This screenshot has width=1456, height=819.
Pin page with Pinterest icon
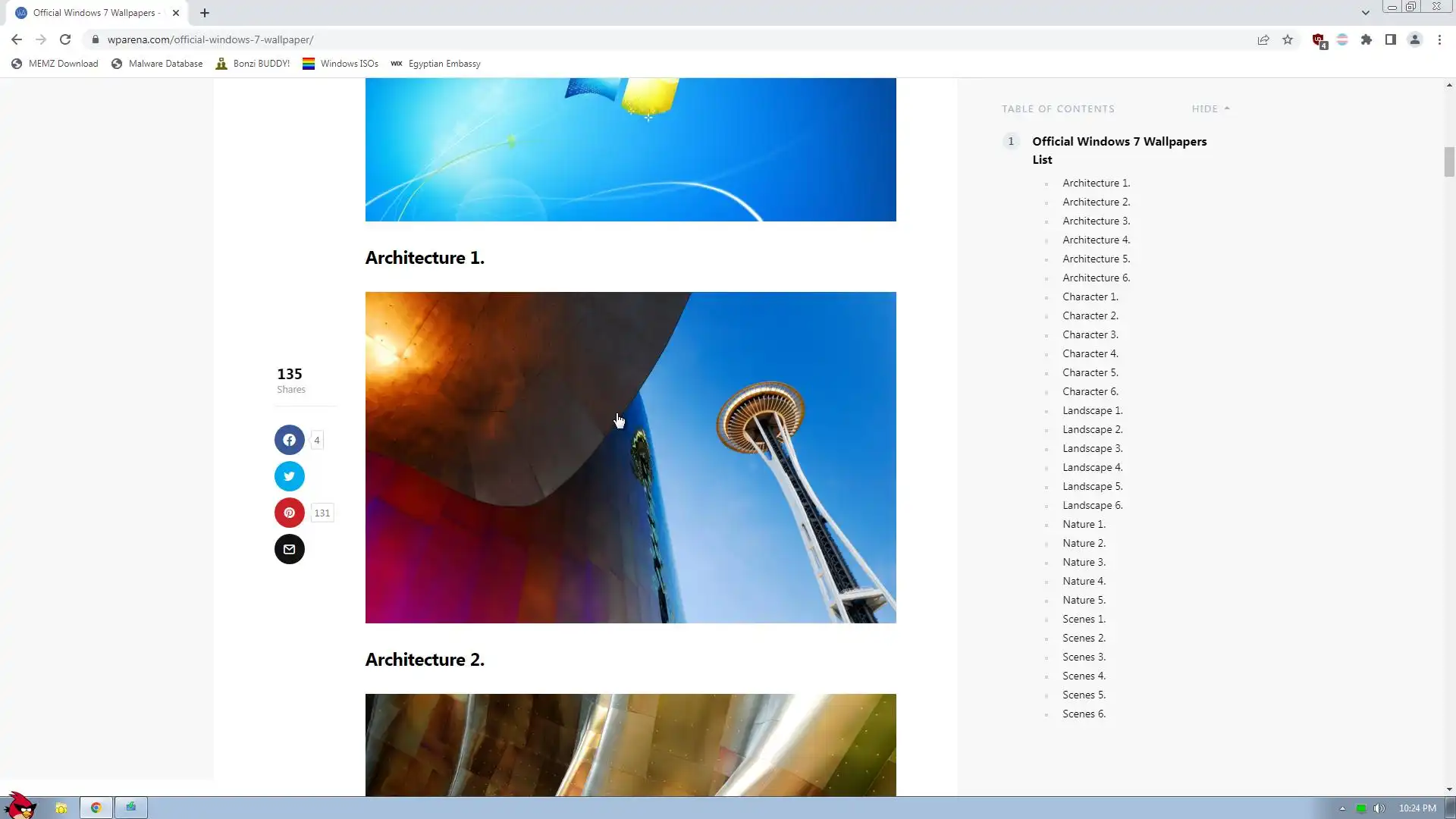point(289,513)
